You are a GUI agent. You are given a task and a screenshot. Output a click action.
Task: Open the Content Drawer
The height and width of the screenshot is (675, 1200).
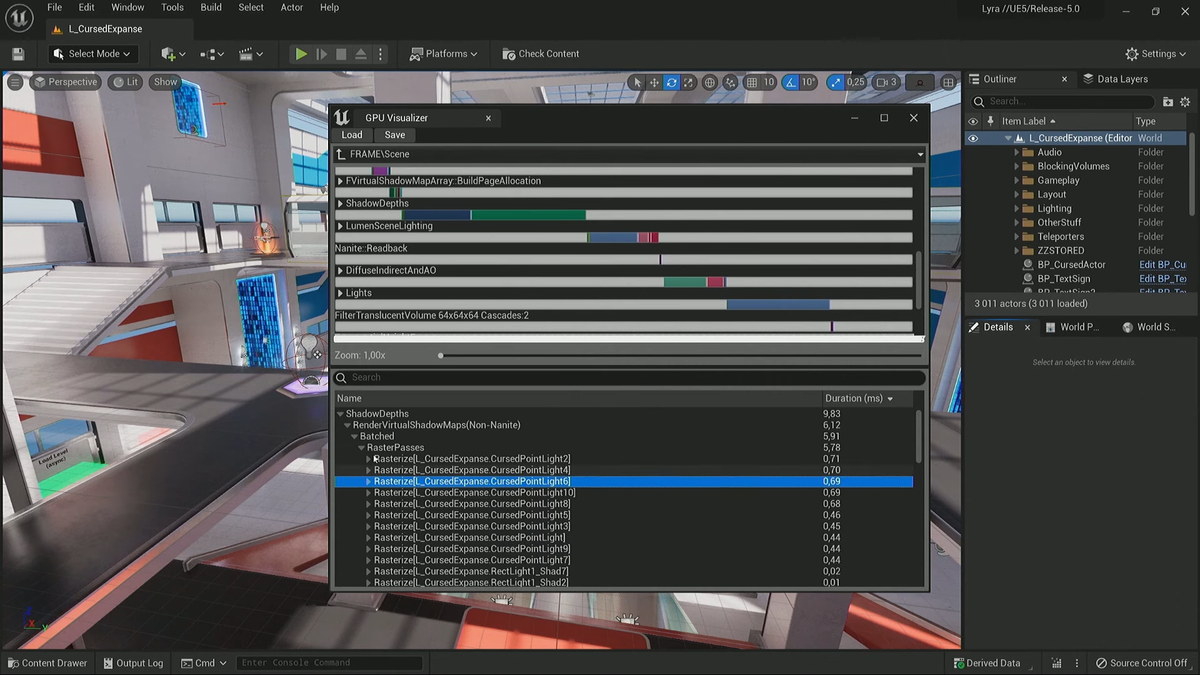click(47, 663)
